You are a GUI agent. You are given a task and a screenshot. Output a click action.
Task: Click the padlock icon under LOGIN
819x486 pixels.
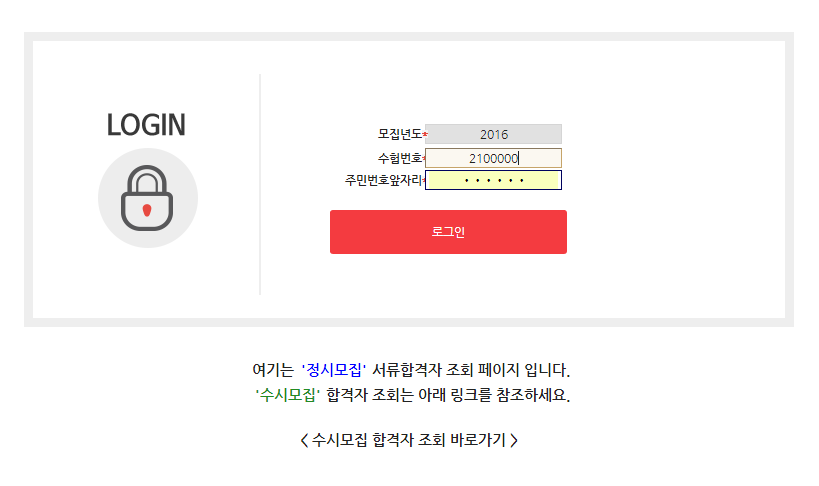[147, 198]
